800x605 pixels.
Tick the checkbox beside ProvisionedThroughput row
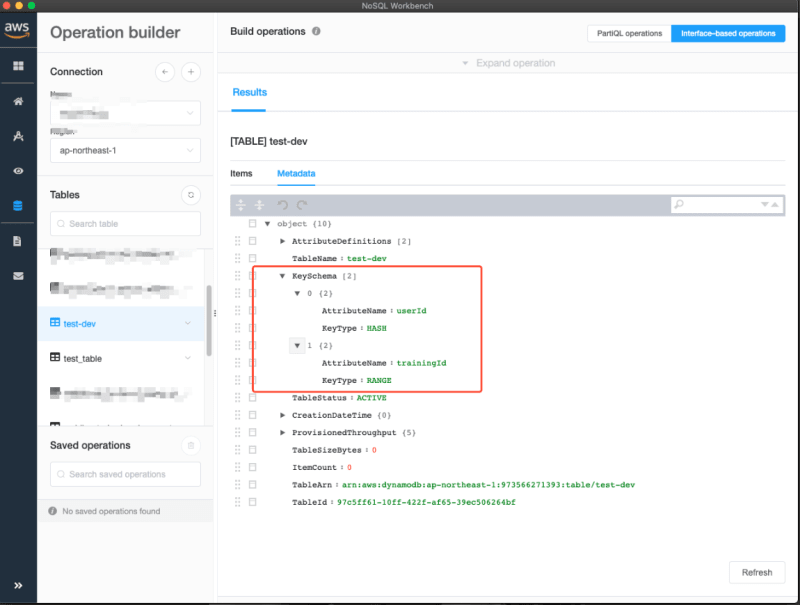click(x=253, y=432)
